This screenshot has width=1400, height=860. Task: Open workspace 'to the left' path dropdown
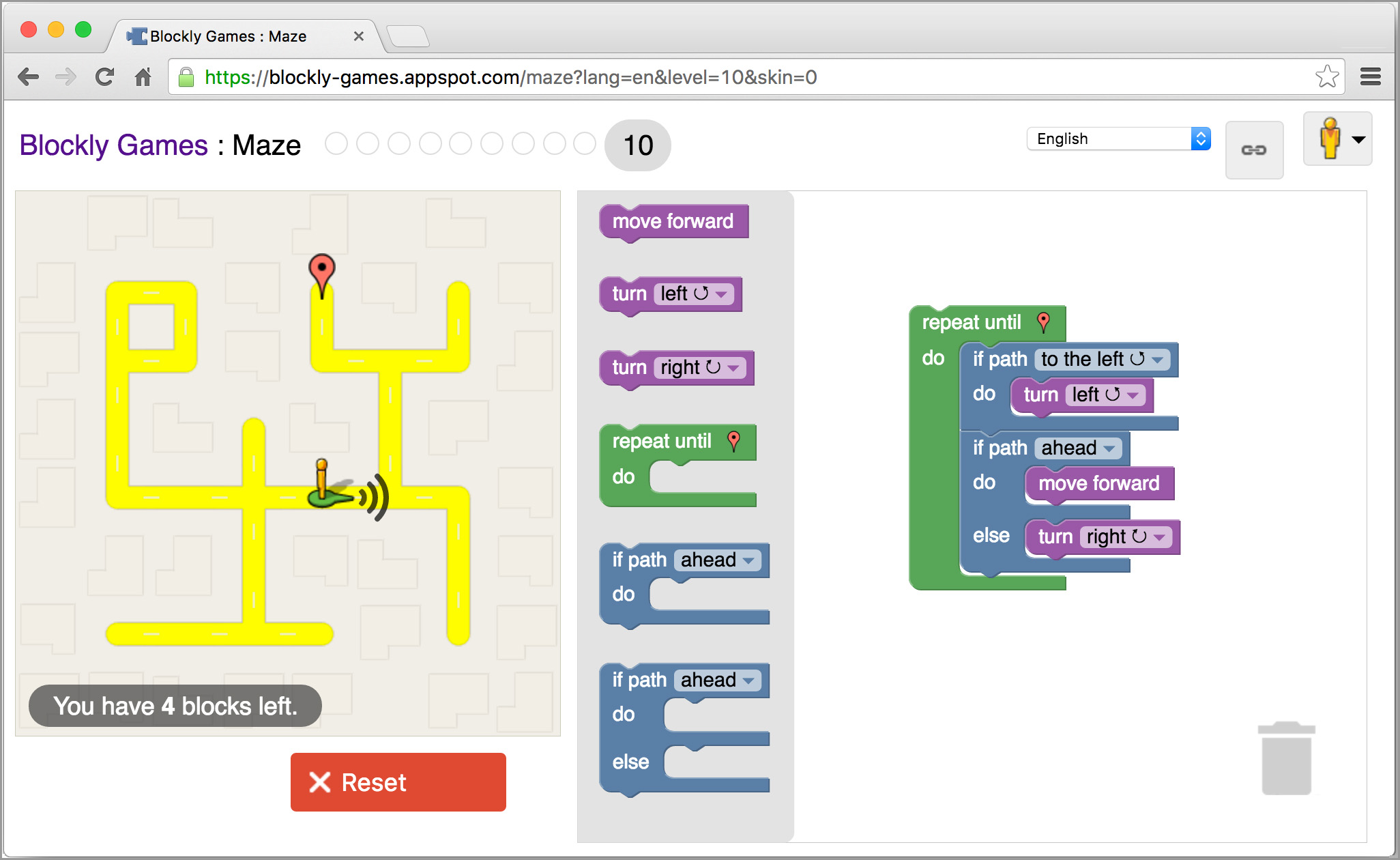point(1102,359)
